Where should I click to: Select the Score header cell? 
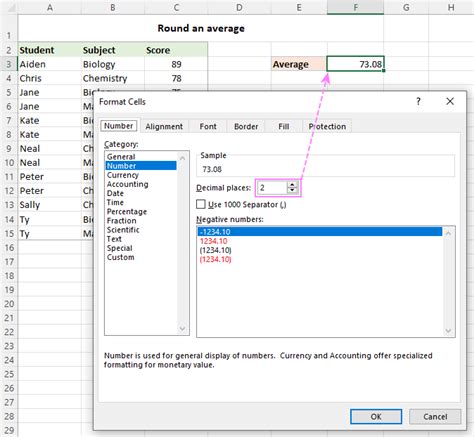pyautogui.click(x=176, y=50)
